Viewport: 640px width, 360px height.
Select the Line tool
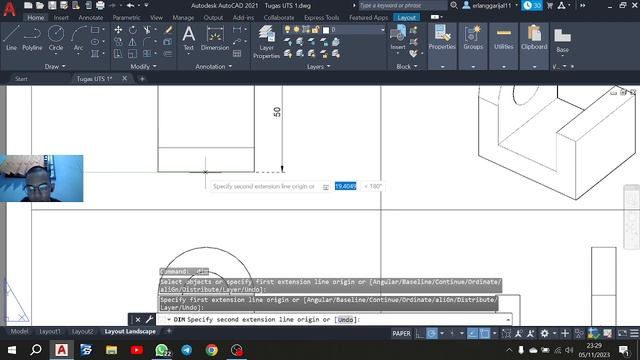pos(11,38)
